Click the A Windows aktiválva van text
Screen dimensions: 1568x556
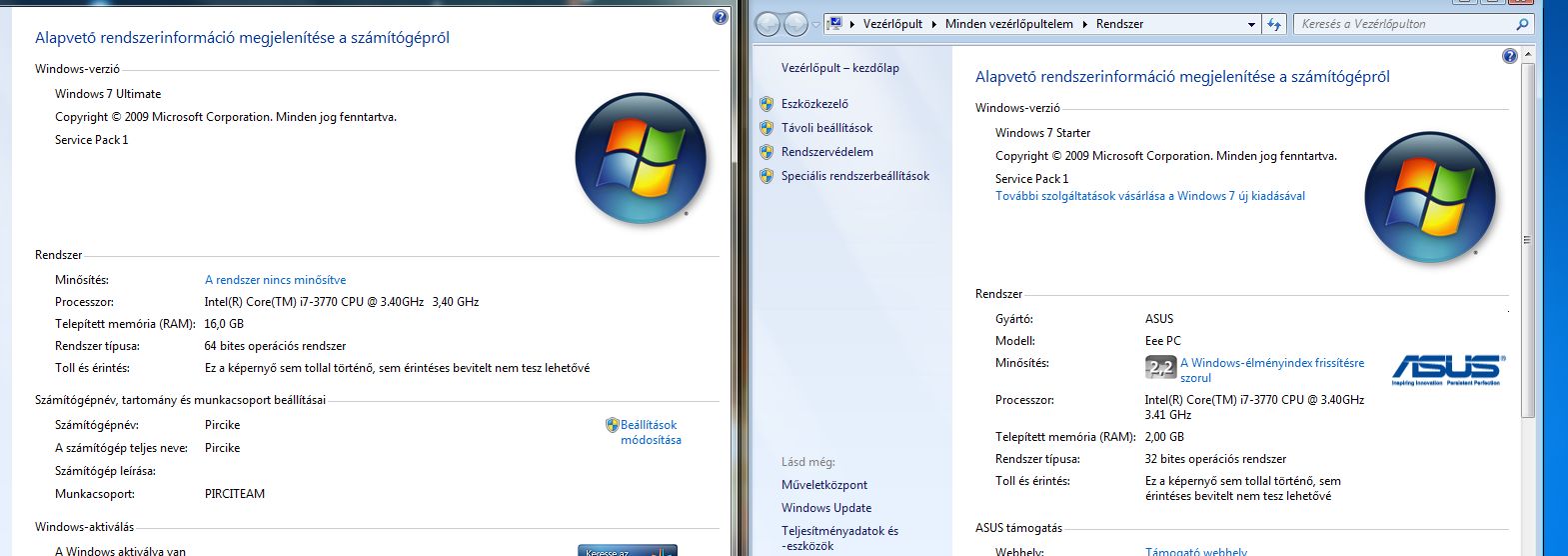click(x=120, y=551)
